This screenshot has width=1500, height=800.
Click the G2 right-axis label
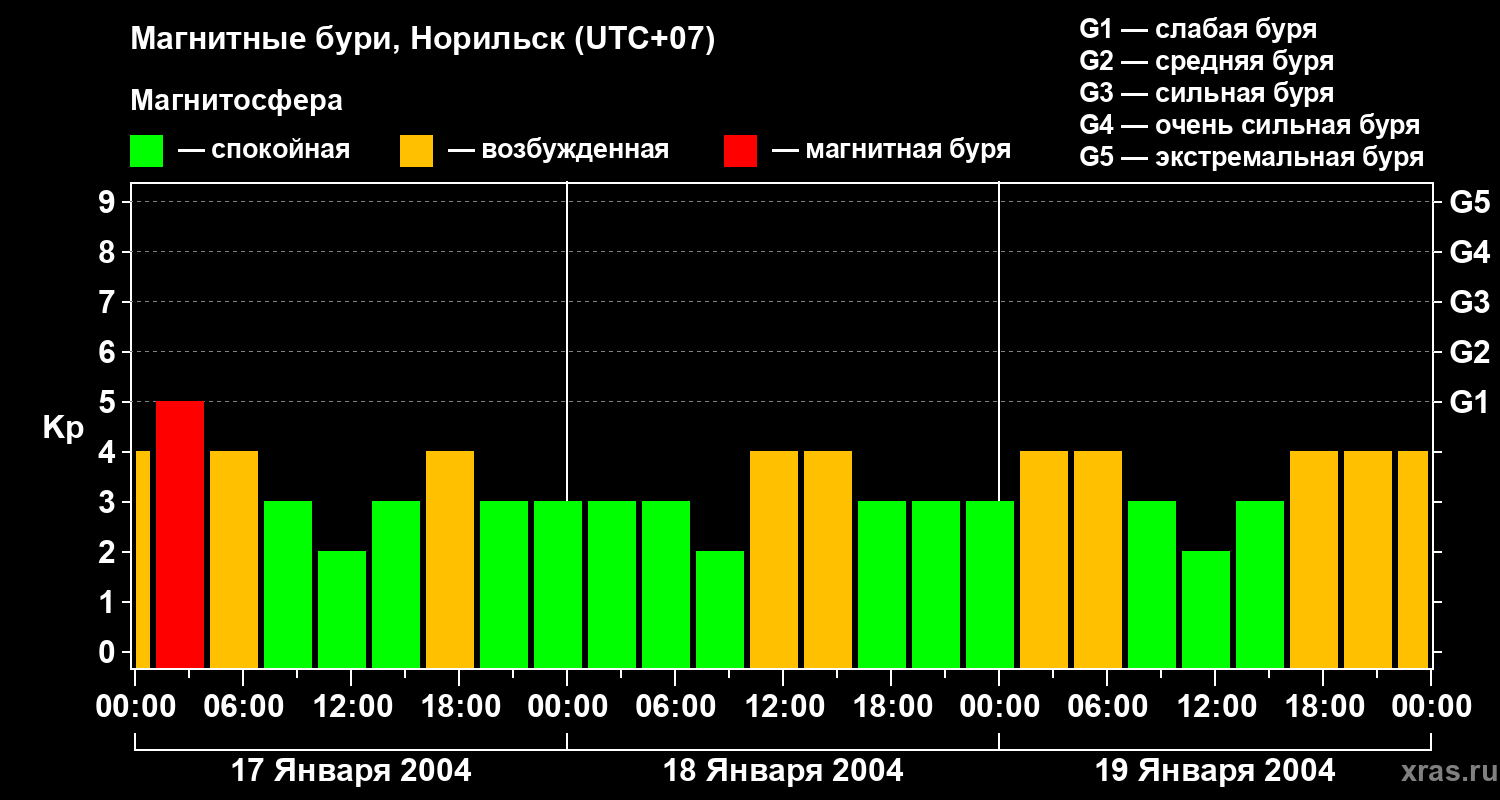(x=1469, y=352)
